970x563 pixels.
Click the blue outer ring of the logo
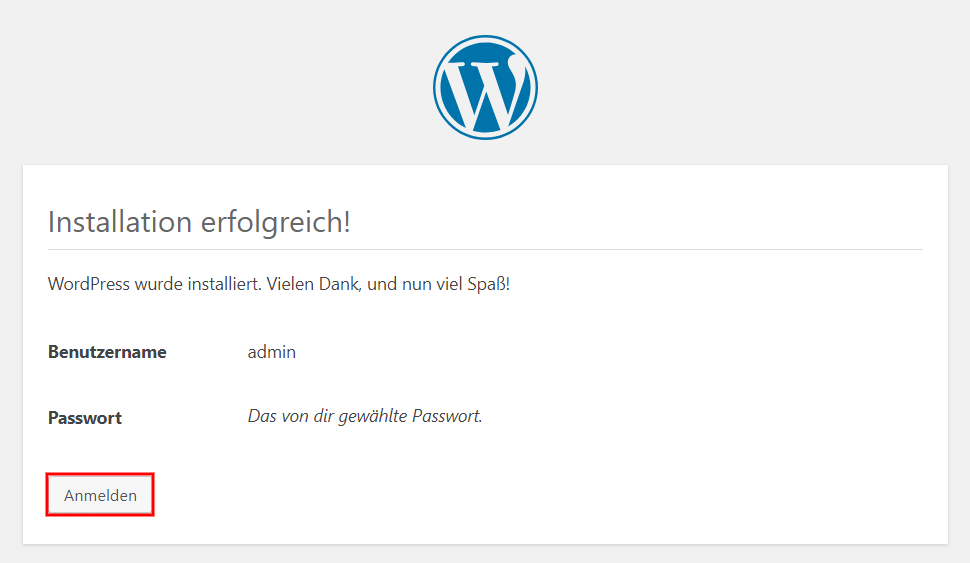485,39
